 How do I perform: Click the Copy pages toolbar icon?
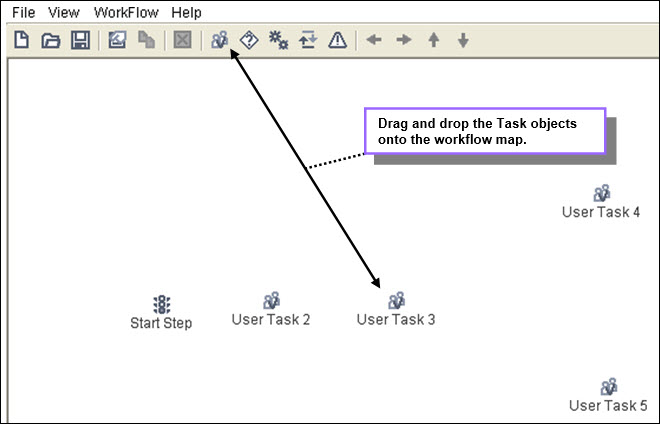coord(146,40)
